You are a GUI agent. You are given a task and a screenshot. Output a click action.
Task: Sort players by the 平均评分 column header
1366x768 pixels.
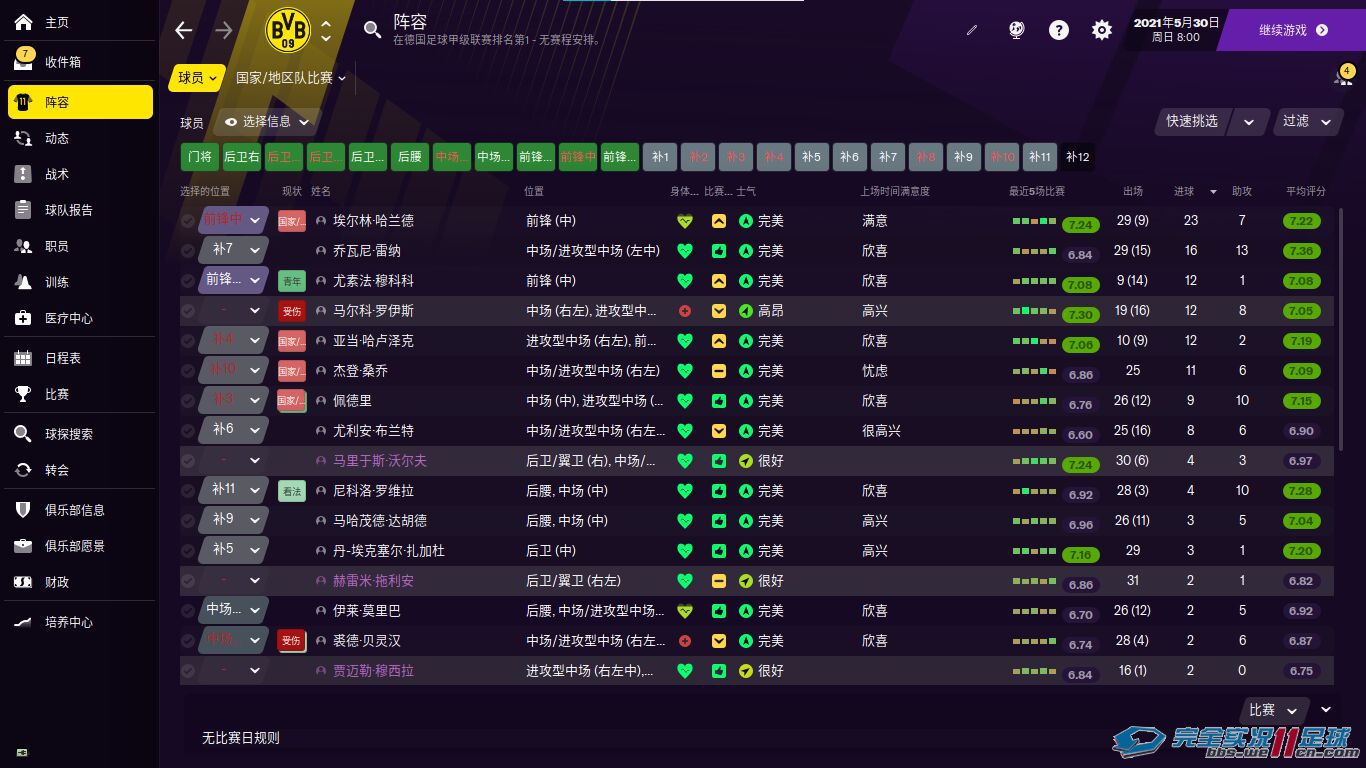click(x=1305, y=191)
